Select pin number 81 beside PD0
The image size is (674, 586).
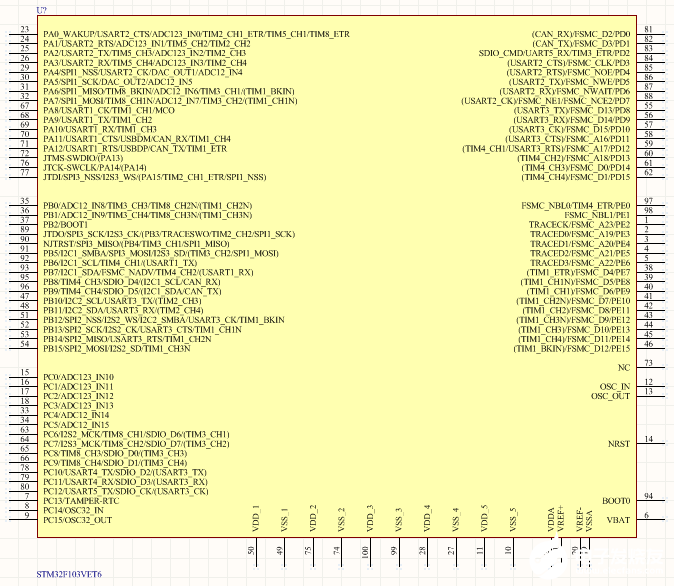(x=648, y=29)
